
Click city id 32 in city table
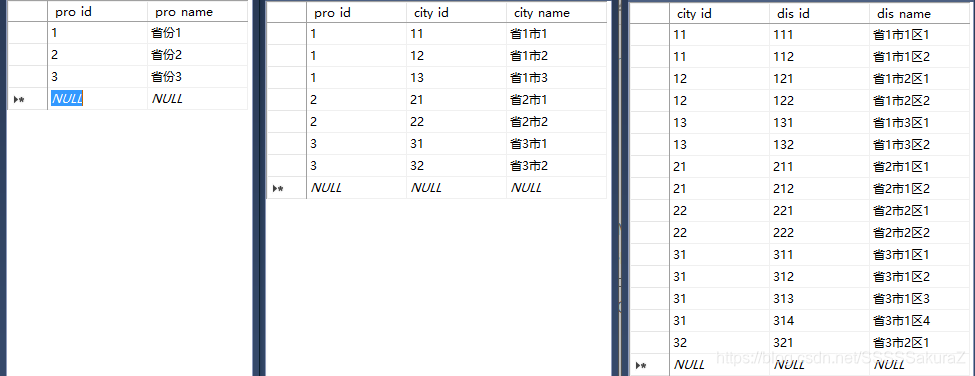456,166
